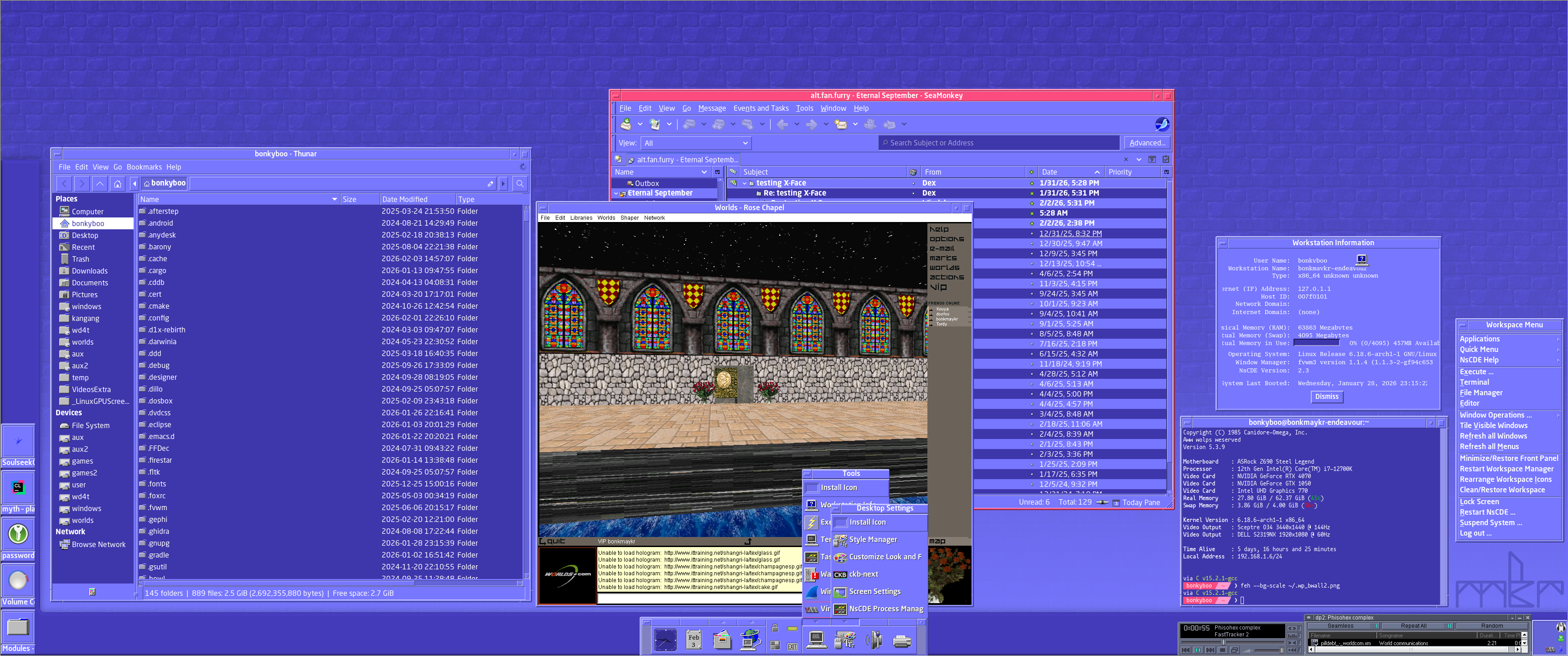Viewport: 1568px width, 656px height.
Task: Open the View filter All dropdown
Action: click(x=696, y=143)
